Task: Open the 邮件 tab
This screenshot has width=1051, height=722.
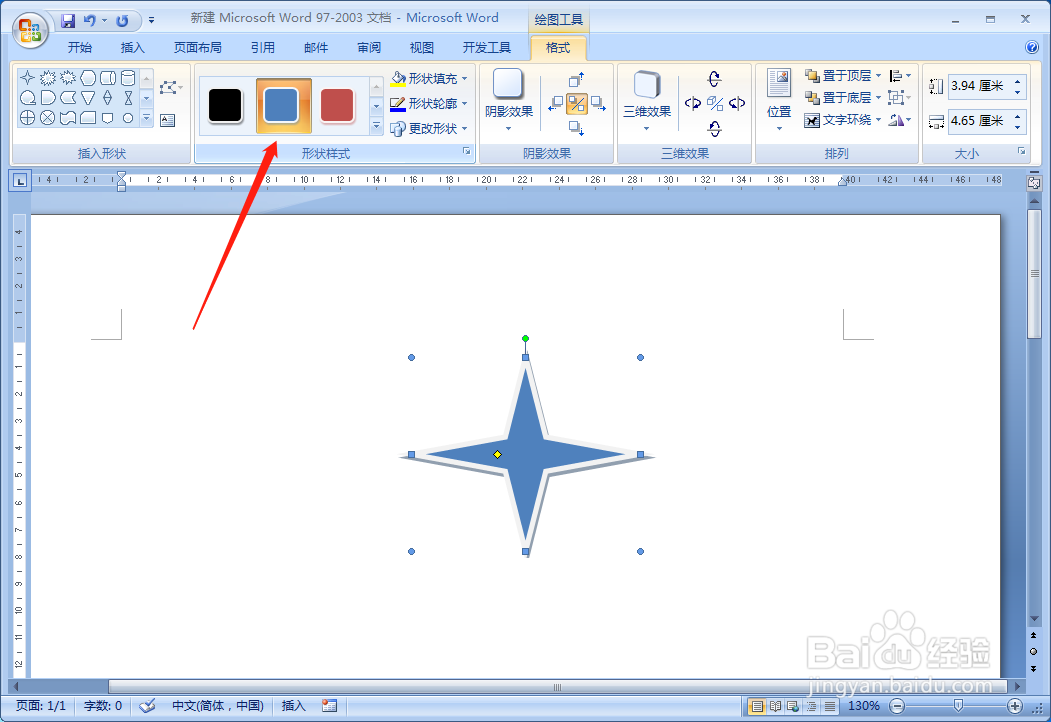Action: (x=316, y=48)
